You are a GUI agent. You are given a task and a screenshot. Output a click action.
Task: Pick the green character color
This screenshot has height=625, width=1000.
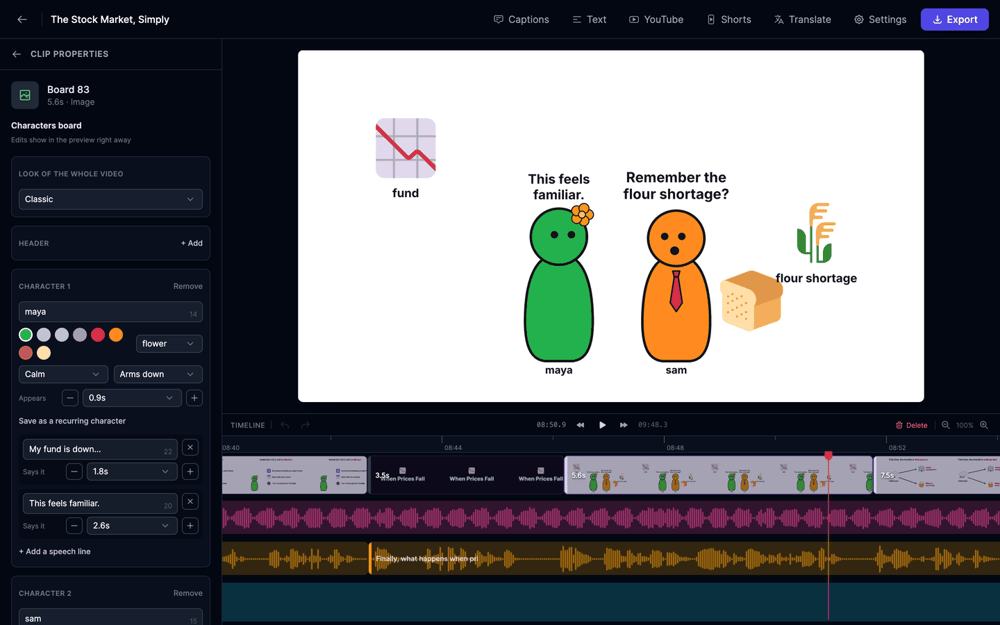coord(26,335)
